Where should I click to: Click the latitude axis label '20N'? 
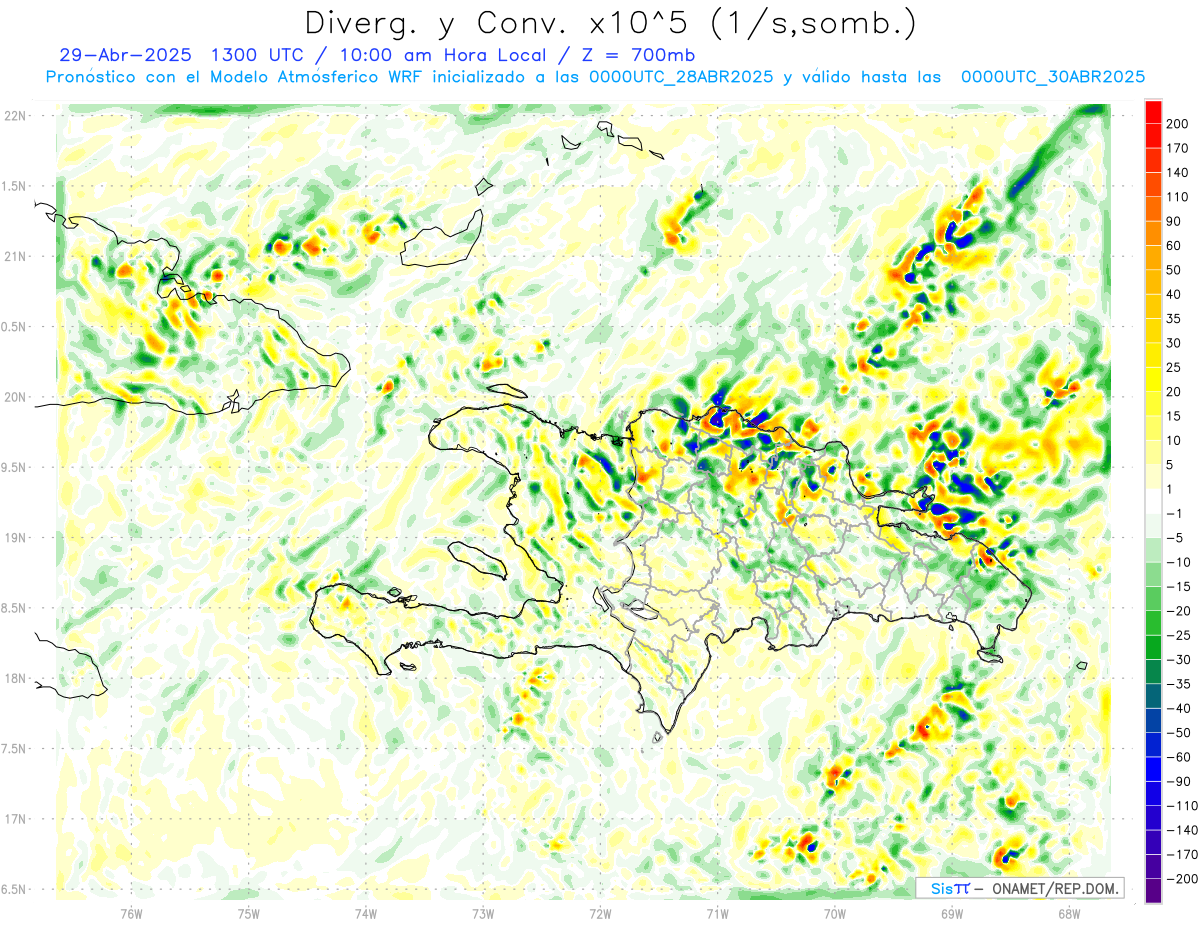click(16, 397)
